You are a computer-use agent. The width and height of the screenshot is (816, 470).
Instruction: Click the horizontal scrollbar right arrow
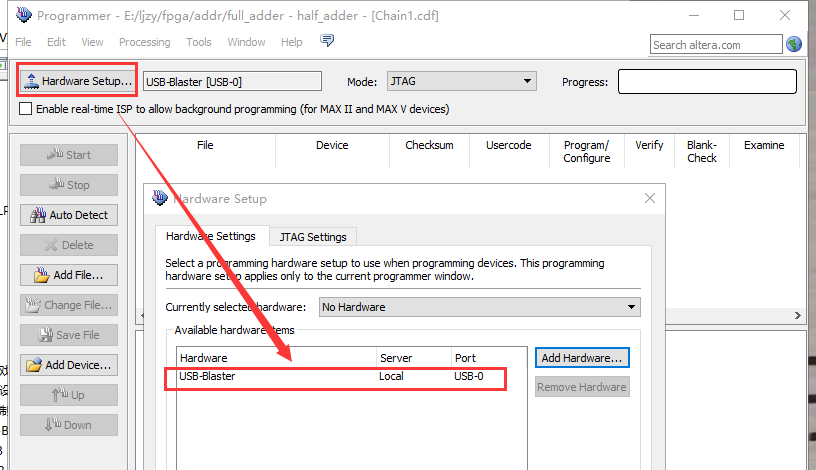(x=797, y=315)
